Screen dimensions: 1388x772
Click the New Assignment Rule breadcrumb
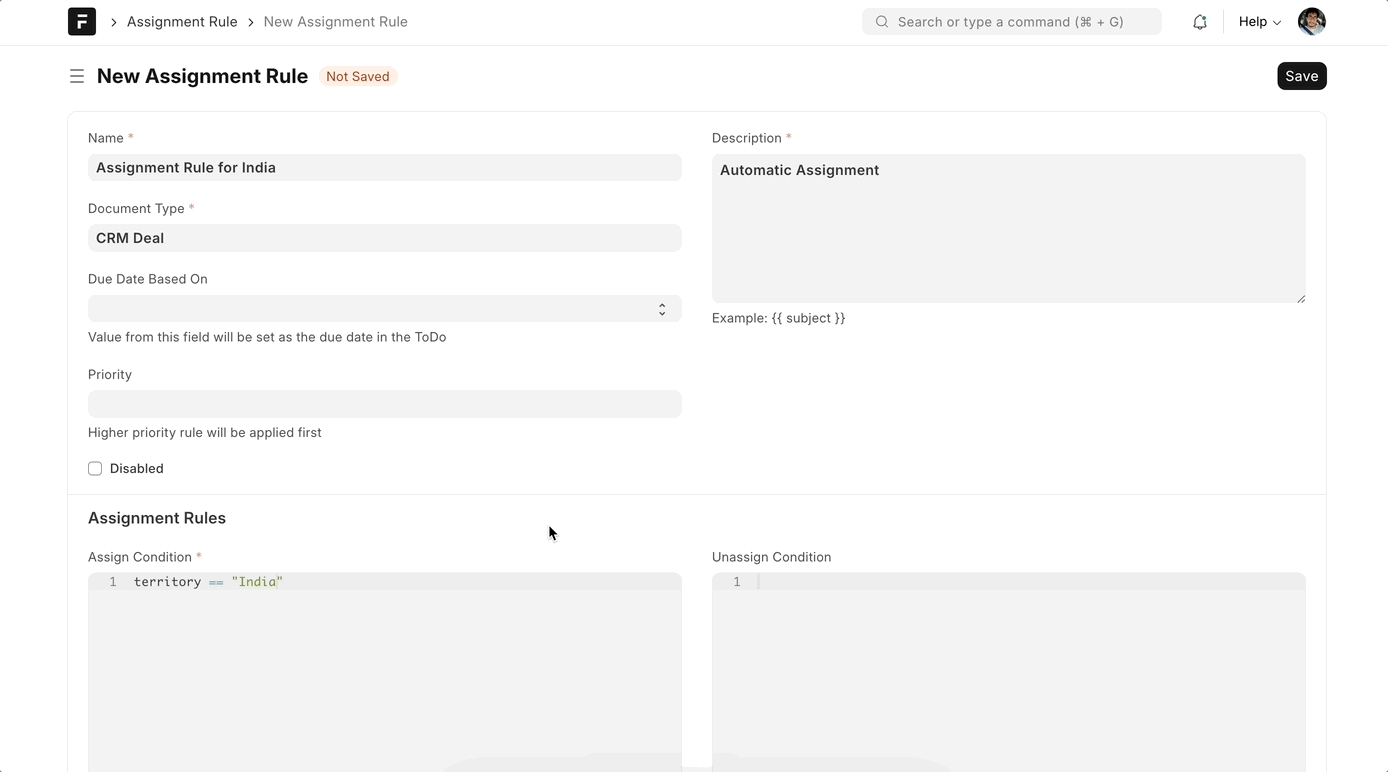pos(336,22)
